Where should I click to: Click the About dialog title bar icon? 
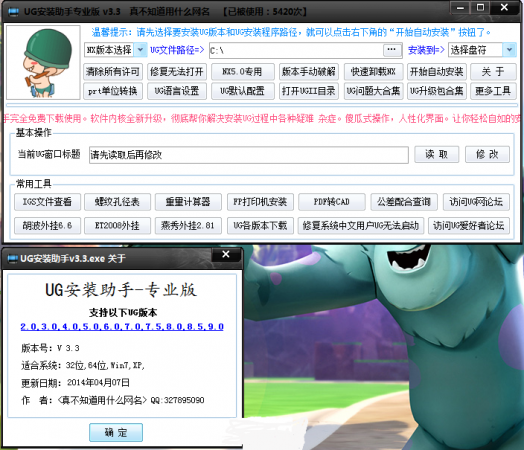pyautogui.click(x=12, y=259)
